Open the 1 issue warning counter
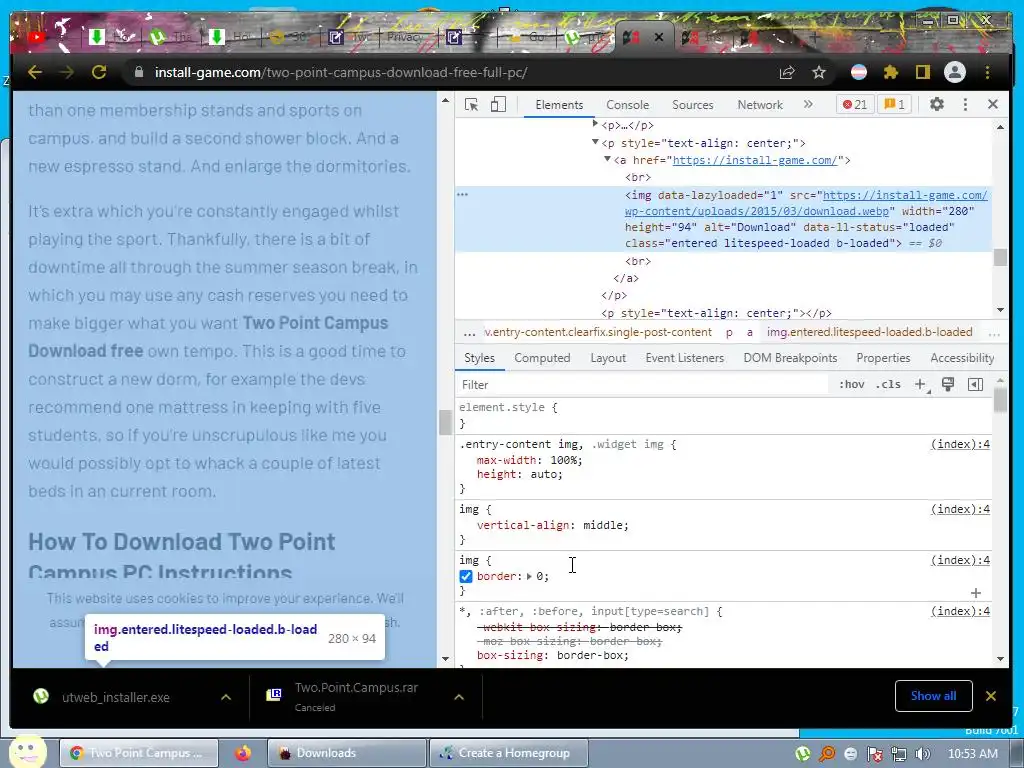Image resolution: width=1024 pixels, height=768 pixels. pos(895,104)
